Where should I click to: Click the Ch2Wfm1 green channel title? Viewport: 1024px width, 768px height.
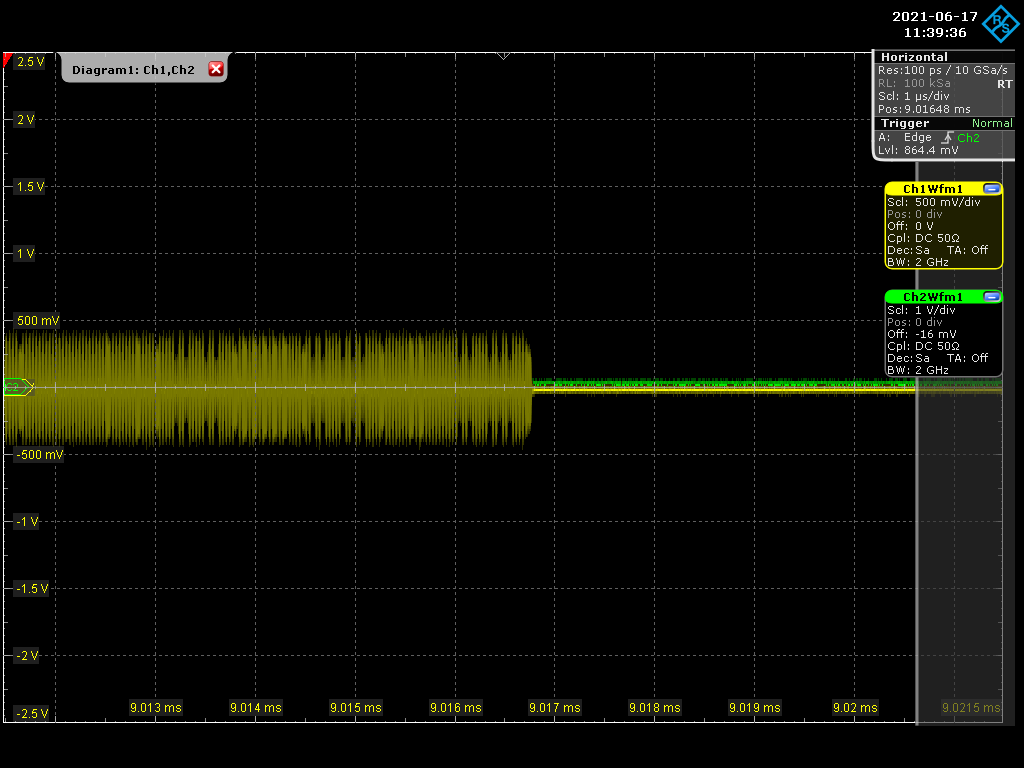tap(932, 297)
